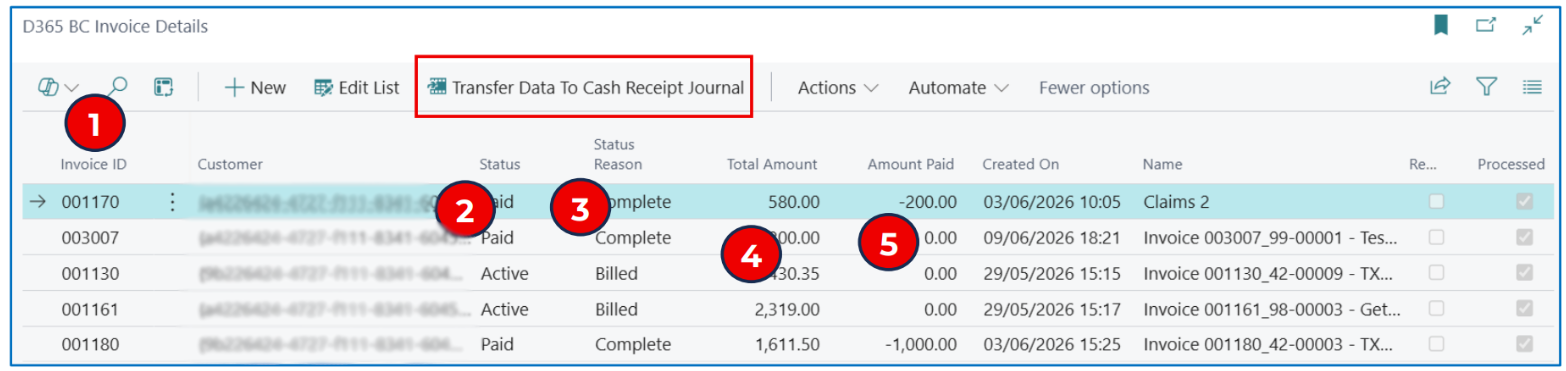
Task: Sort by the Invoice ID column header
Action: (93, 164)
